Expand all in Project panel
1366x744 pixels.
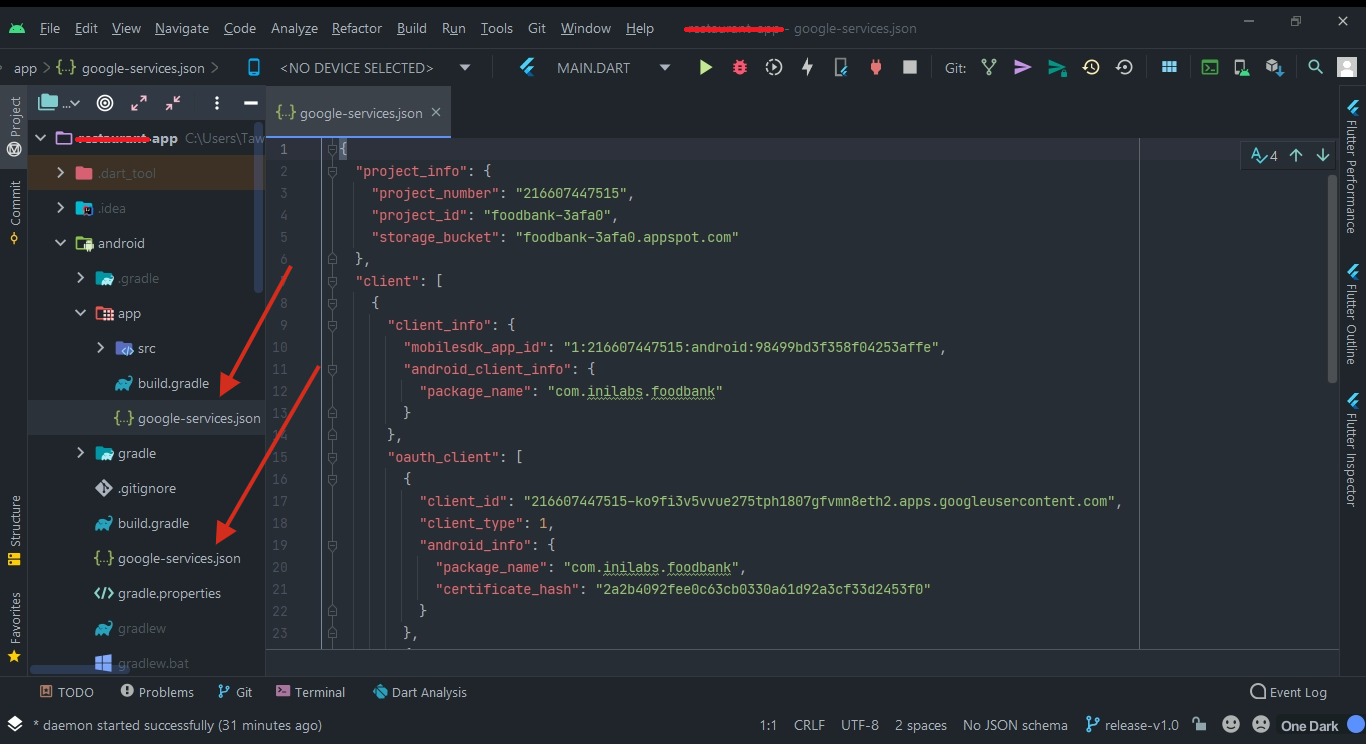pos(139,102)
